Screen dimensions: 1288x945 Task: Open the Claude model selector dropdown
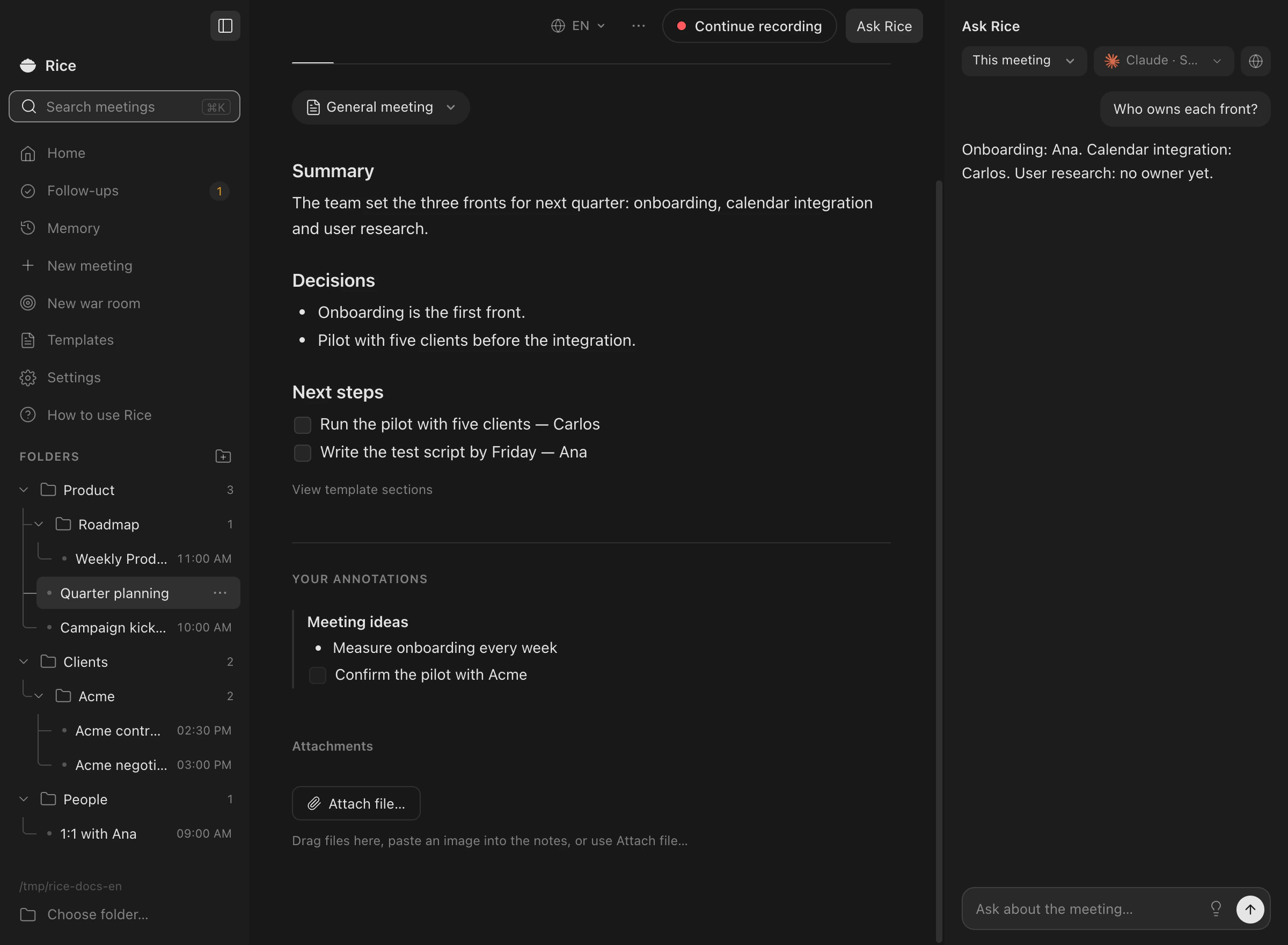[x=1163, y=61]
